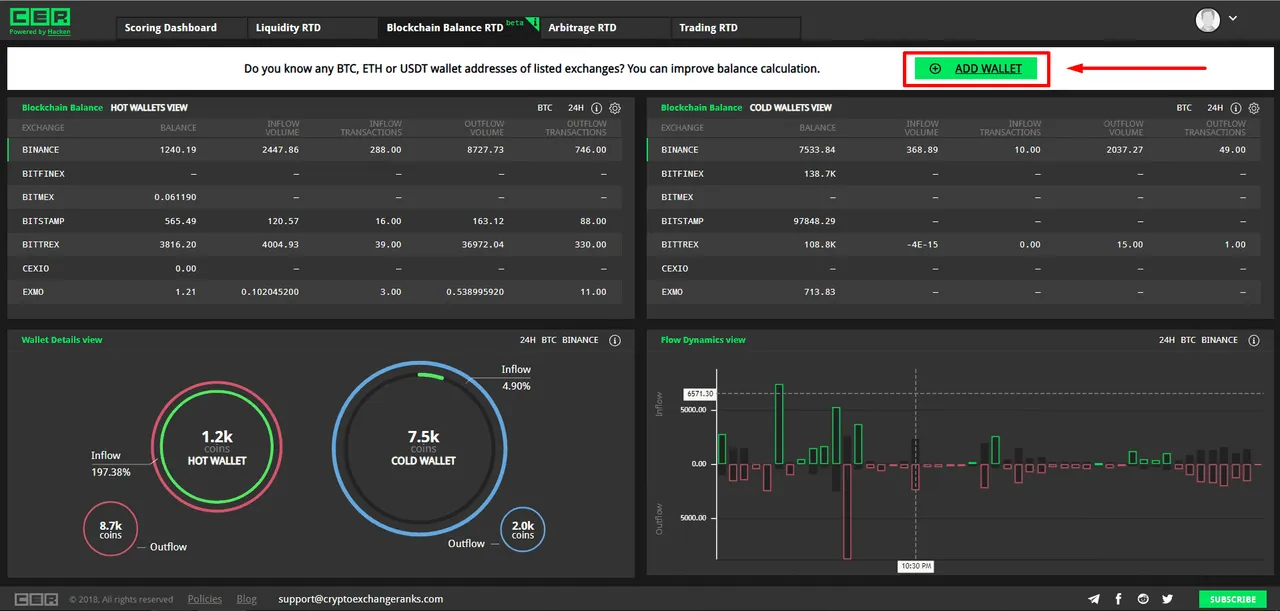Click the CER logo in header

(x=40, y=16)
